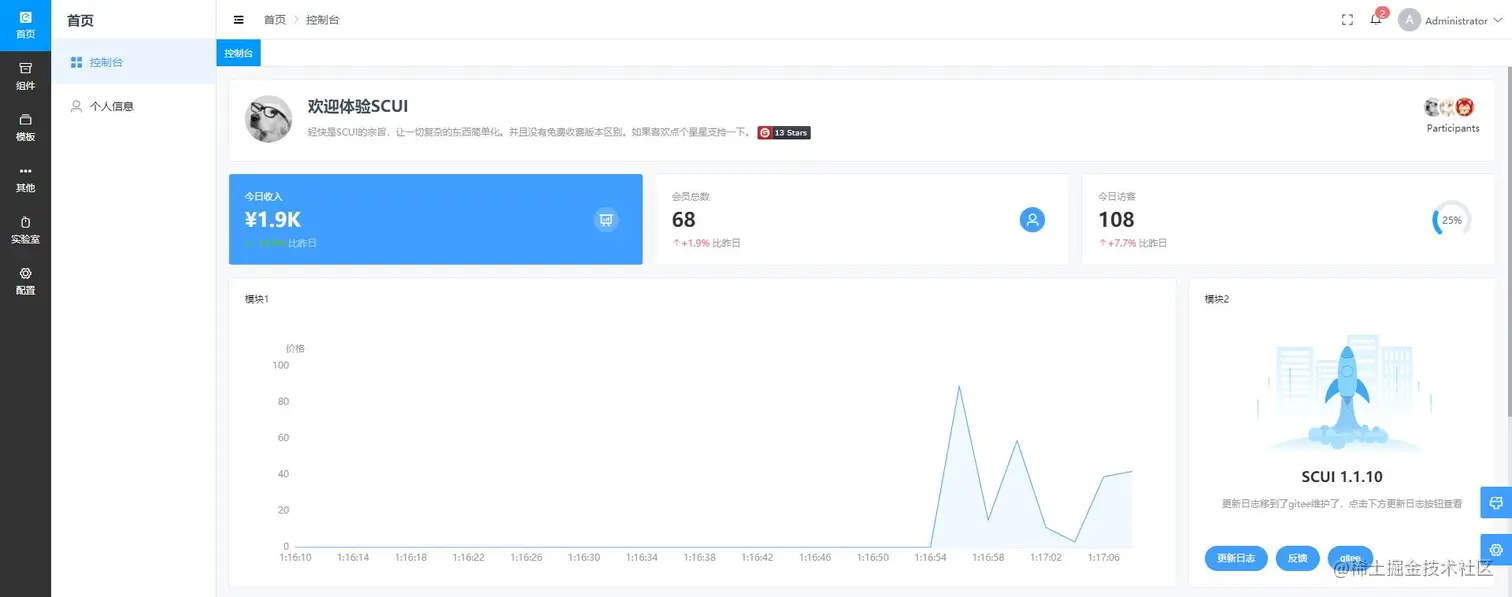The width and height of the screenshot is (1512, 597).
Task: Click the 25% visitor progress gauge
Action: pyautogui.click(x=1450, y=219)
